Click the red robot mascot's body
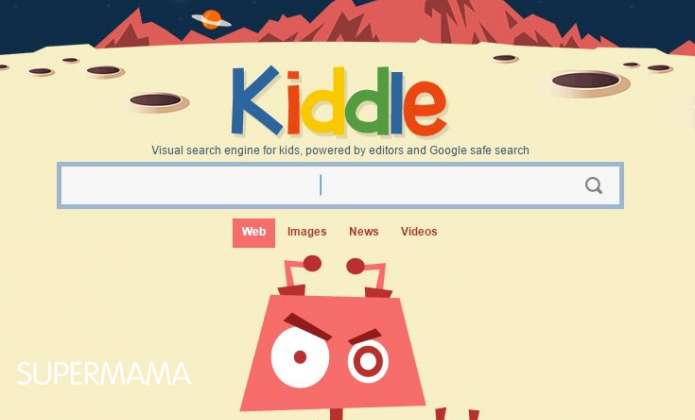The height and width of the screenshot is (420, 695). click(x=332, y=352)
